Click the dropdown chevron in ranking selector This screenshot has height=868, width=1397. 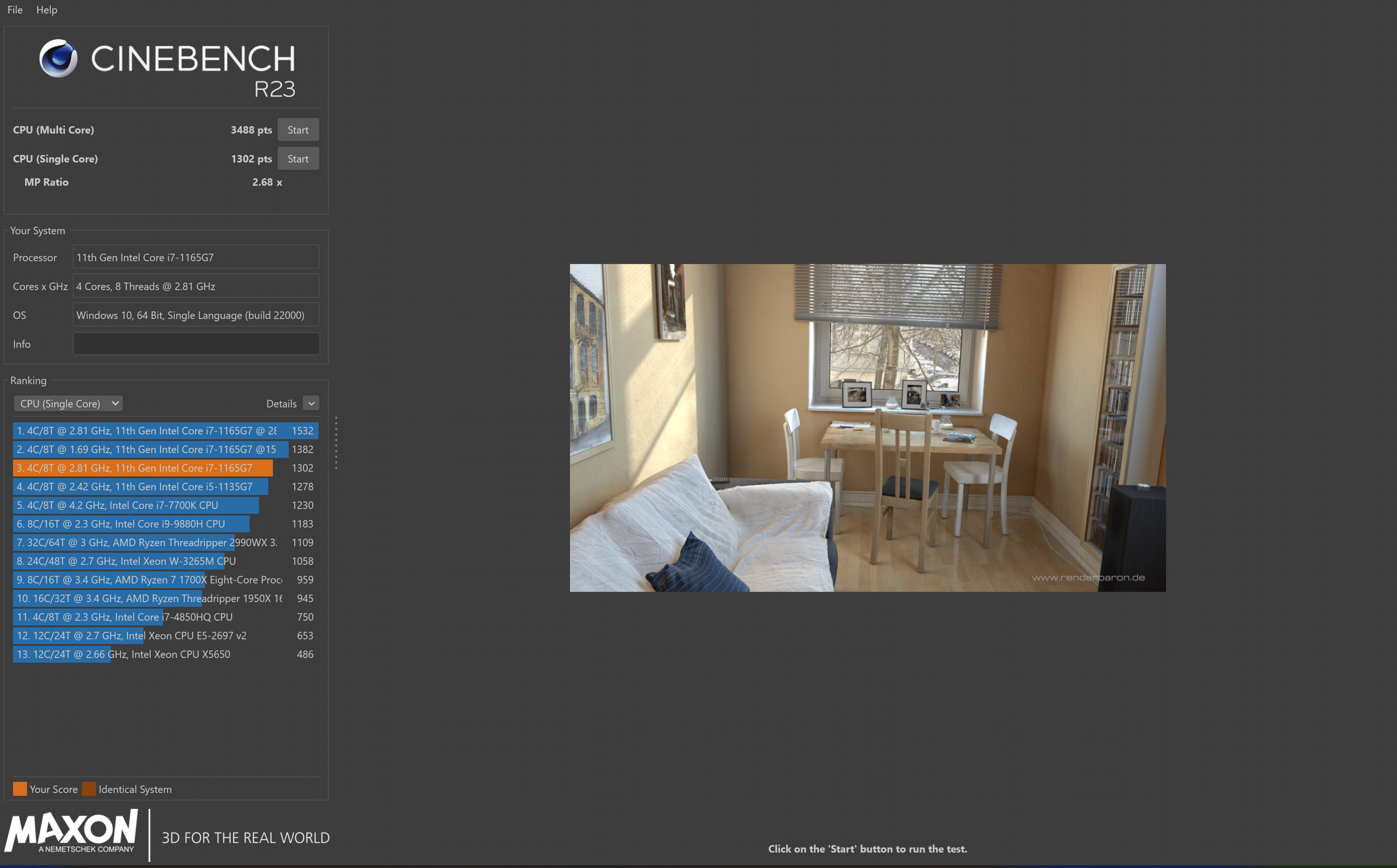tap(115, 403)
